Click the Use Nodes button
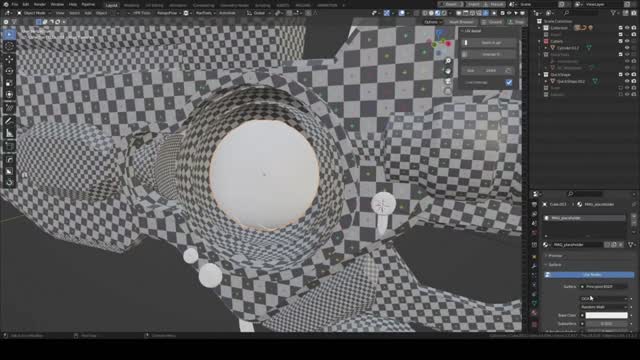The height and width of the screenshot is (360, 640). [x=589, y=275]
